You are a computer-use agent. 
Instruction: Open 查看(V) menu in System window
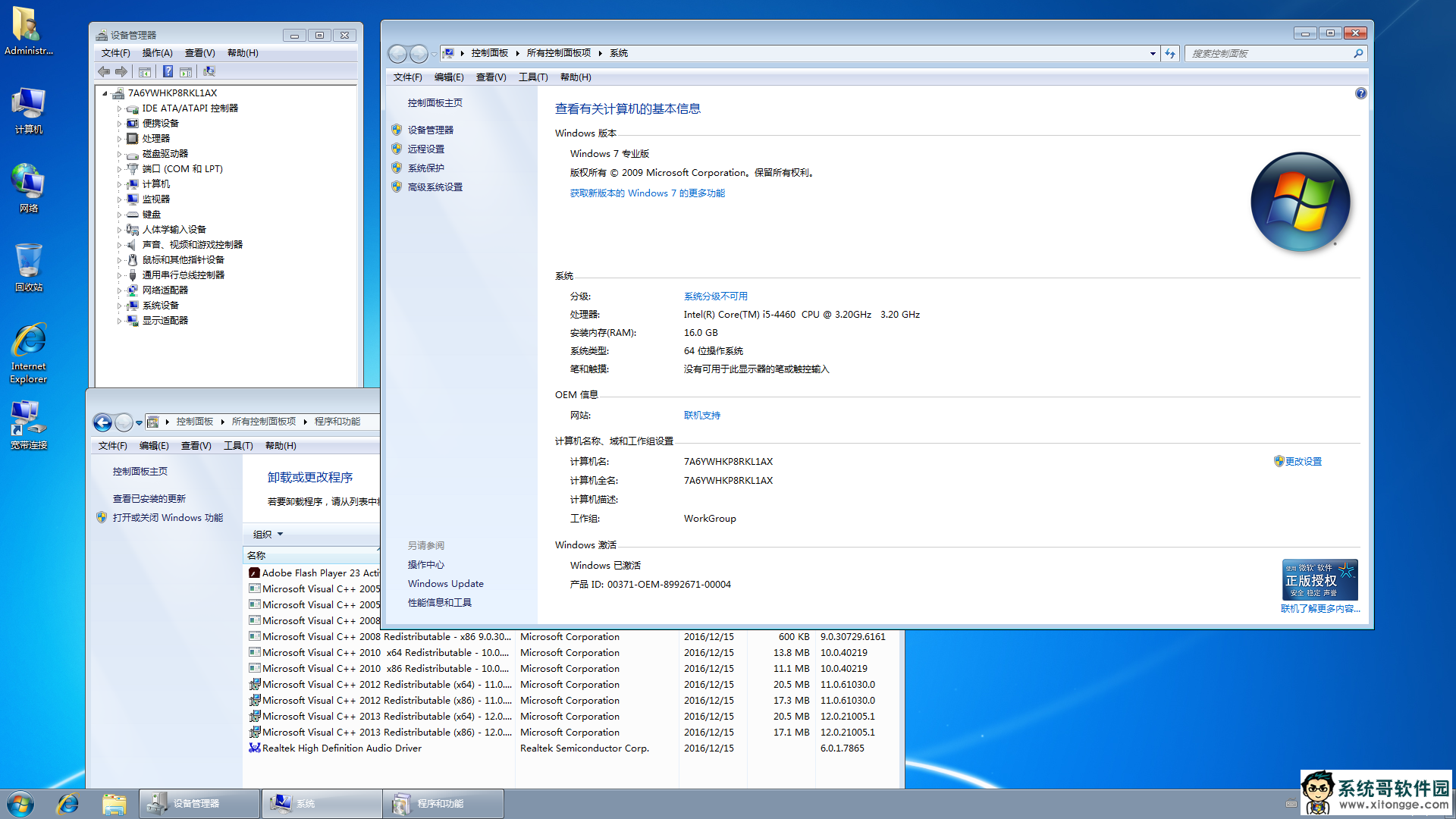pyautogui.click(x=491, y=77)
